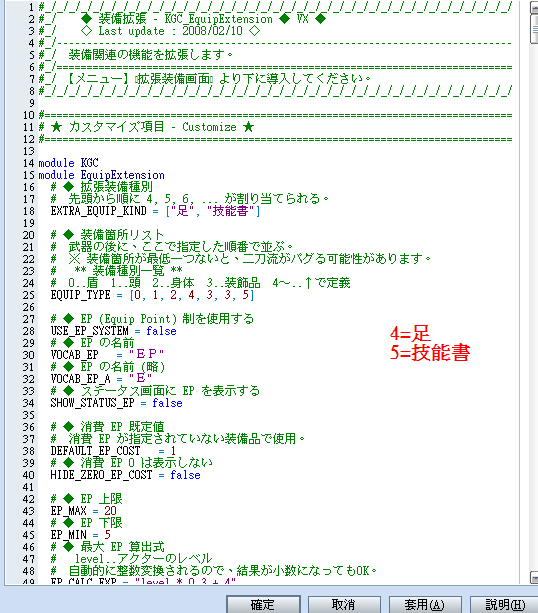Click the VOCAB_EP_A = "E" line
Image resolution: width=538 pixels, height=613 pixels.
click(x=101, y=379)
